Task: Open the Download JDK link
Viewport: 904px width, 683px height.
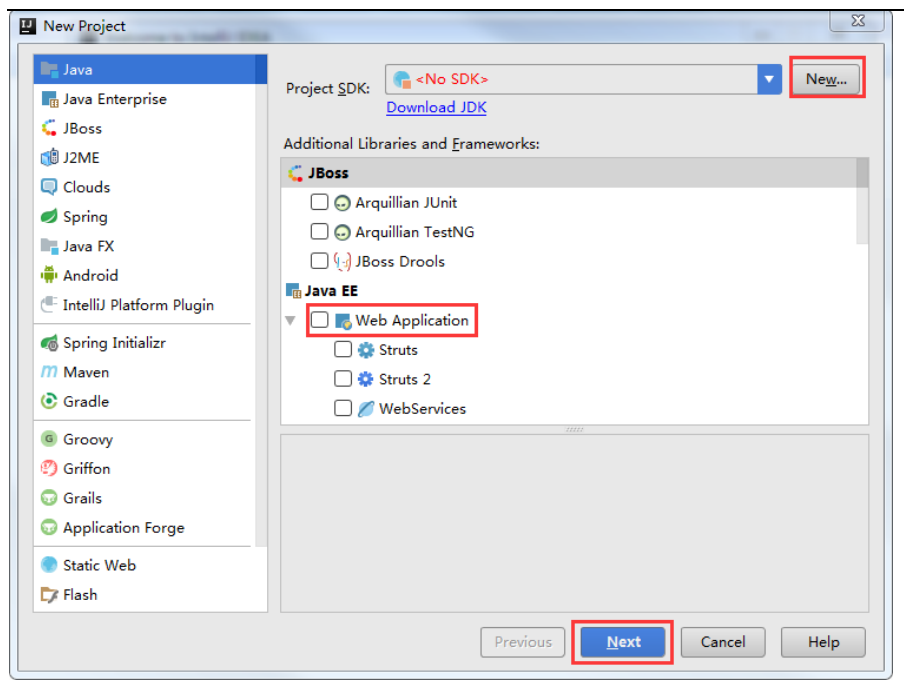Action: pos(436,108)
